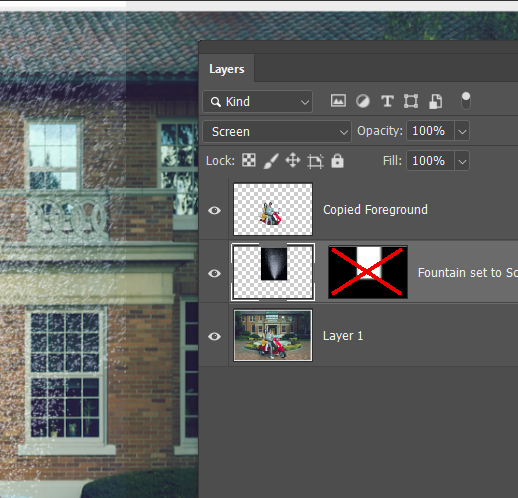Open the Kind filter dropdown

tap(258, 102)
